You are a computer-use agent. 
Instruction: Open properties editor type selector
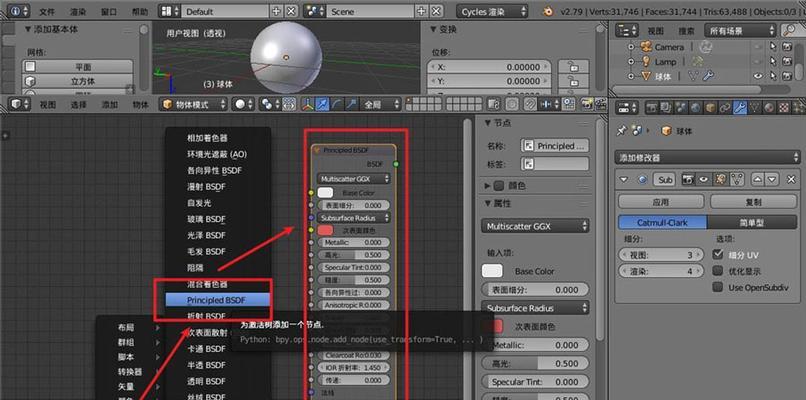628,108
